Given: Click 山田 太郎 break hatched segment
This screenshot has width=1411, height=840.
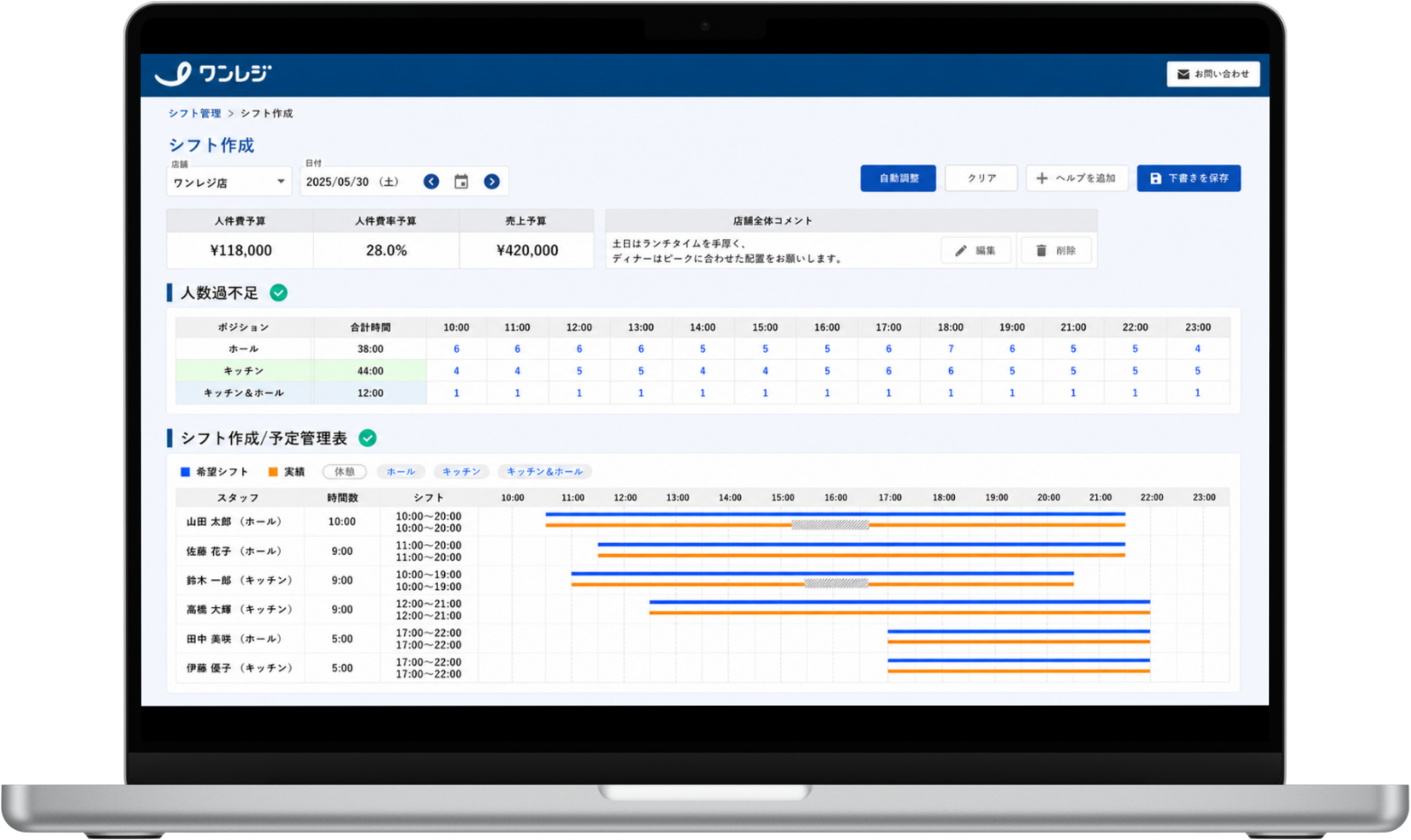Looking at the screenshot, I should point(831,524).
